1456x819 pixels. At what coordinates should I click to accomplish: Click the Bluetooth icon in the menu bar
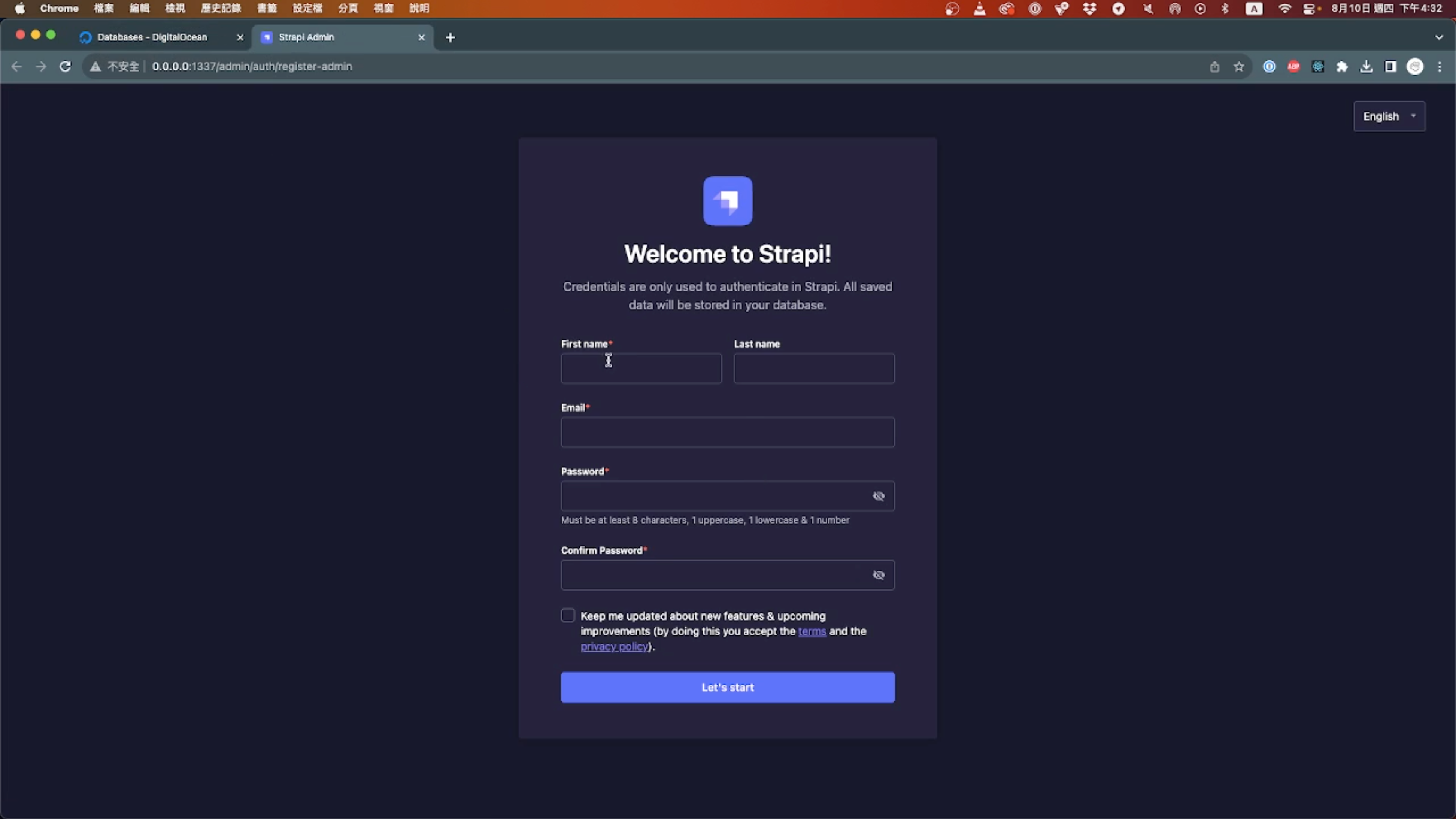1224,8
